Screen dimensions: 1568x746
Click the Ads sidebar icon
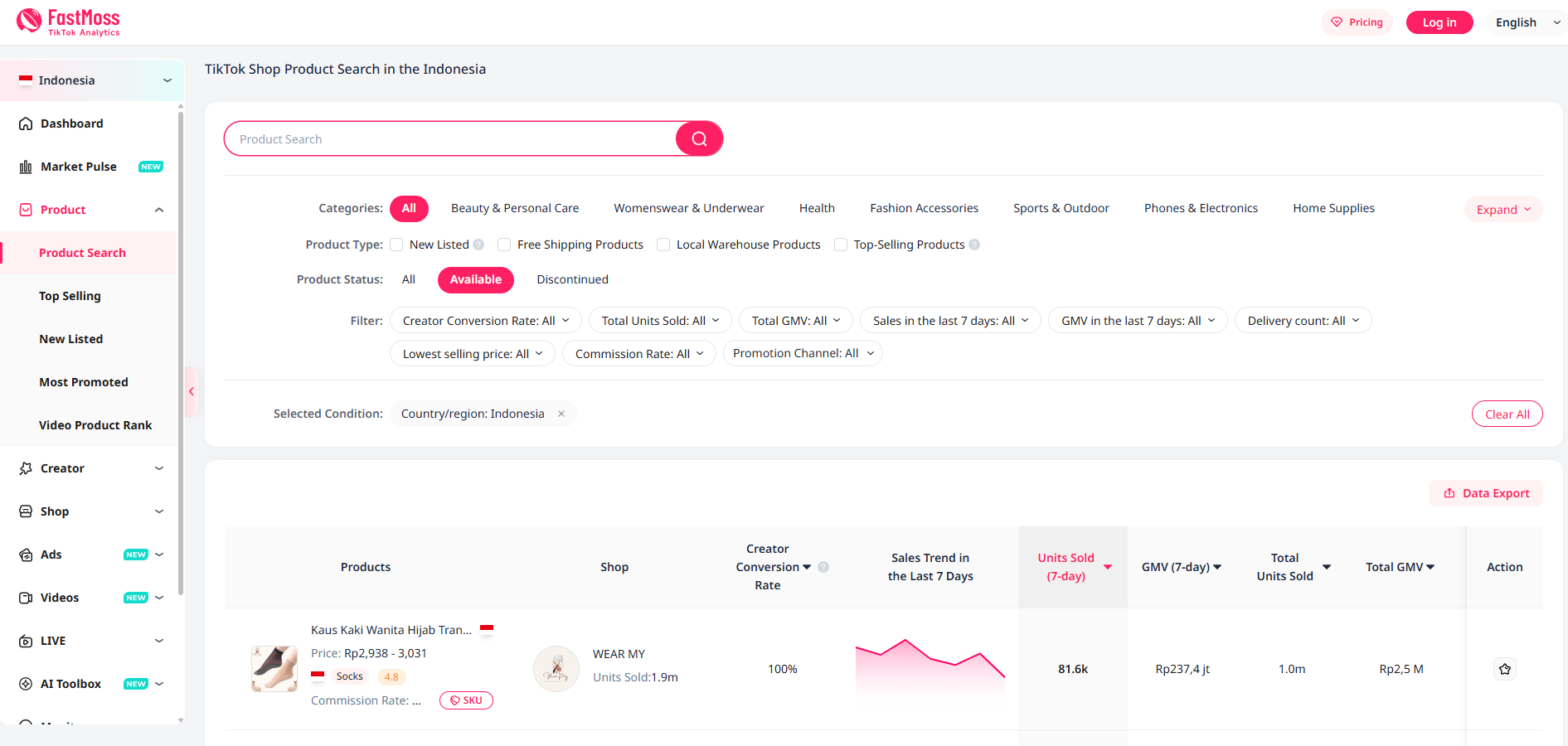[26, 555]
